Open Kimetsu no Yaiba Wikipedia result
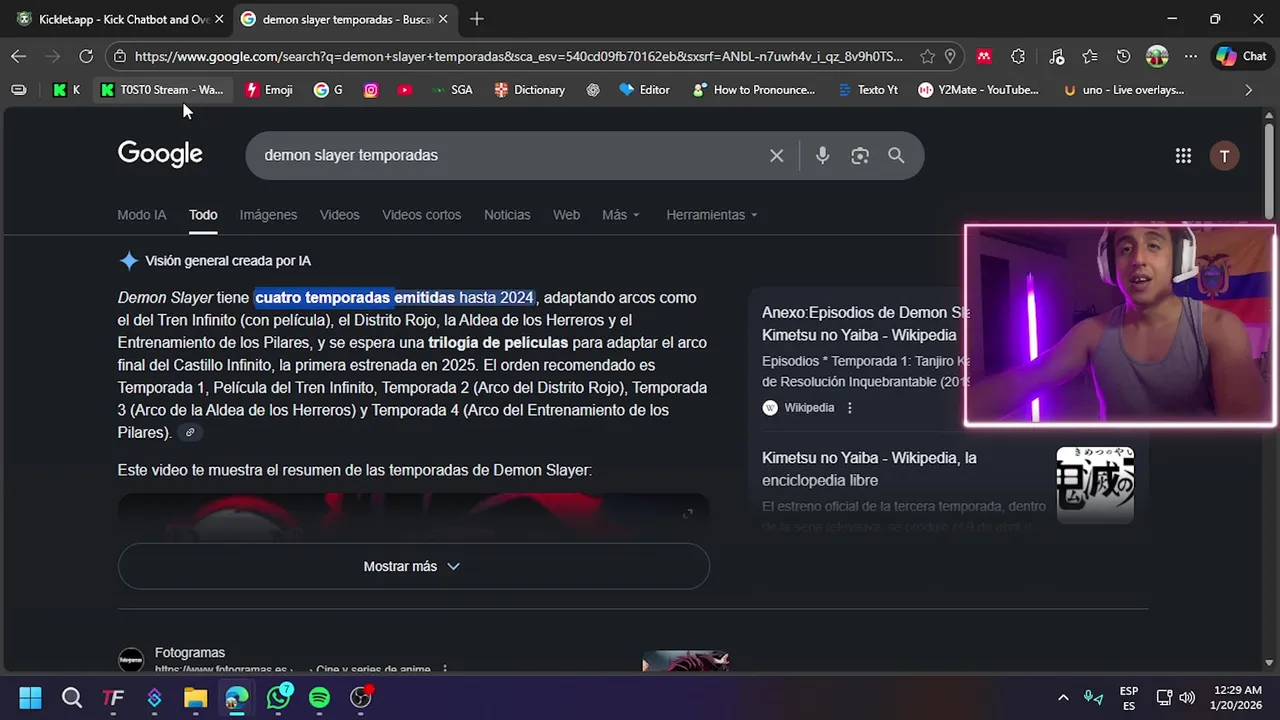Screen dimensions: 1280x720 (x=869, y=469)
